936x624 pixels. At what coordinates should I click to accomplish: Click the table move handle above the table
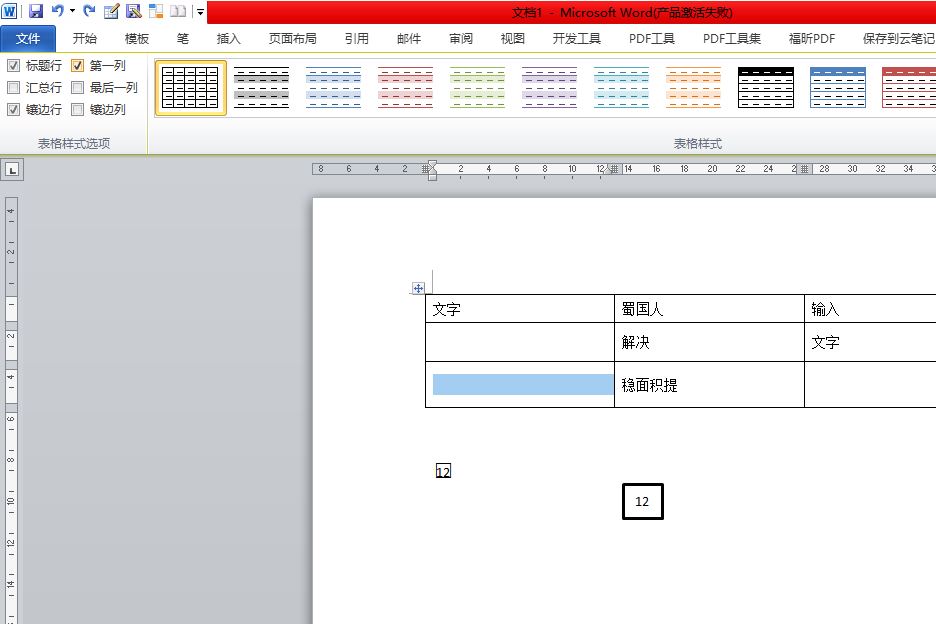click(417, 287)
